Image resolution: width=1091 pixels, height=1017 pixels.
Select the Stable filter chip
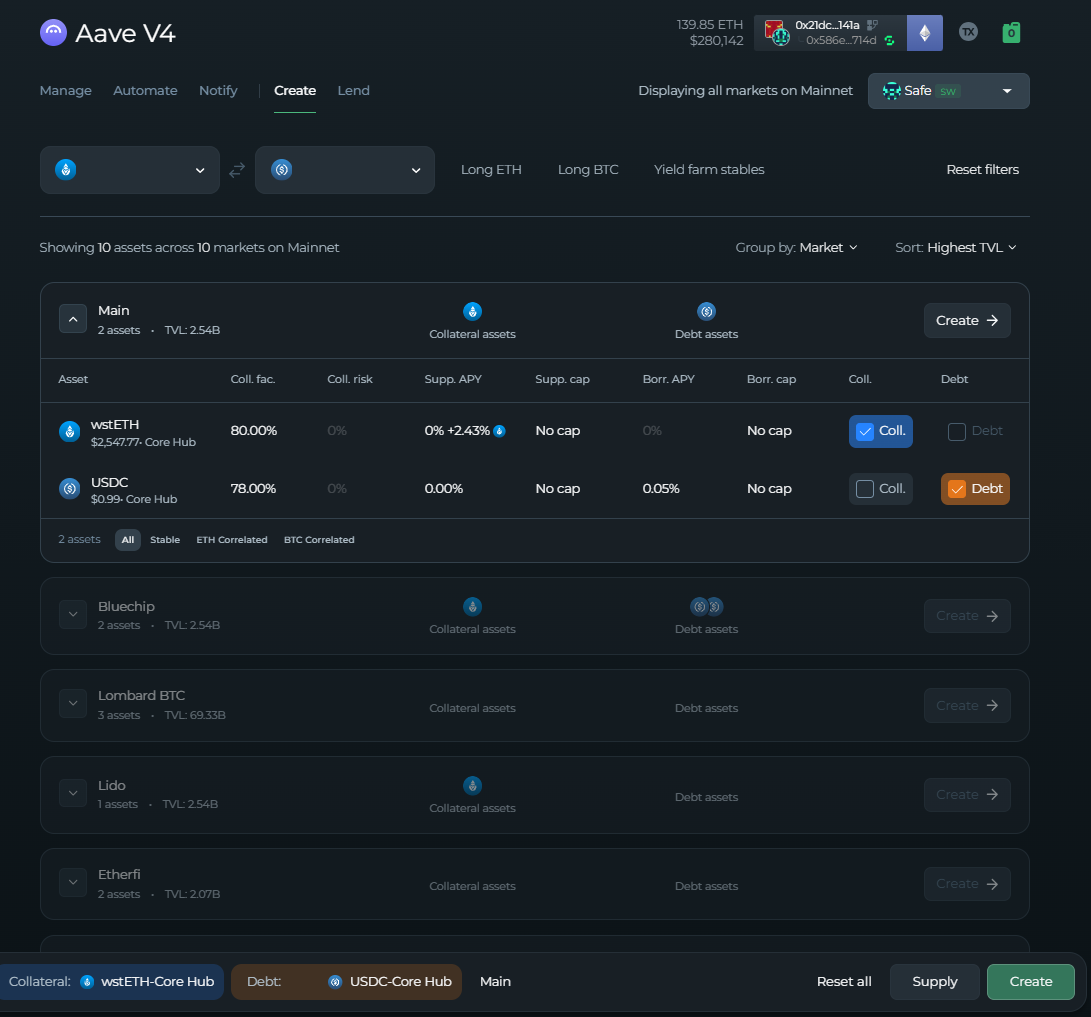tap(165, 540)
